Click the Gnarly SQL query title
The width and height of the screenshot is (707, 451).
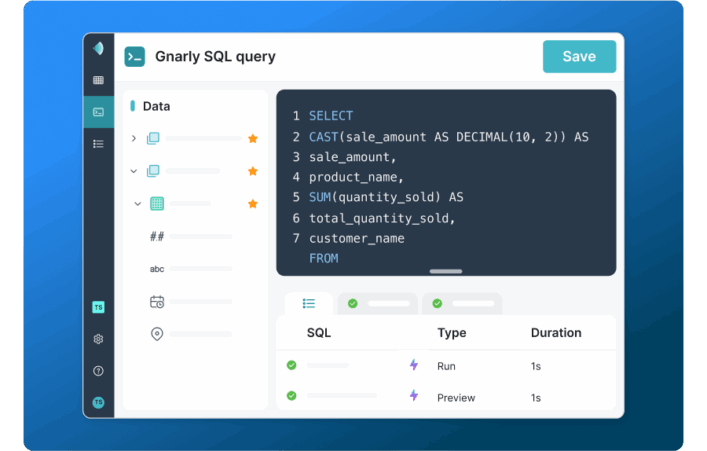coord(215,57)
